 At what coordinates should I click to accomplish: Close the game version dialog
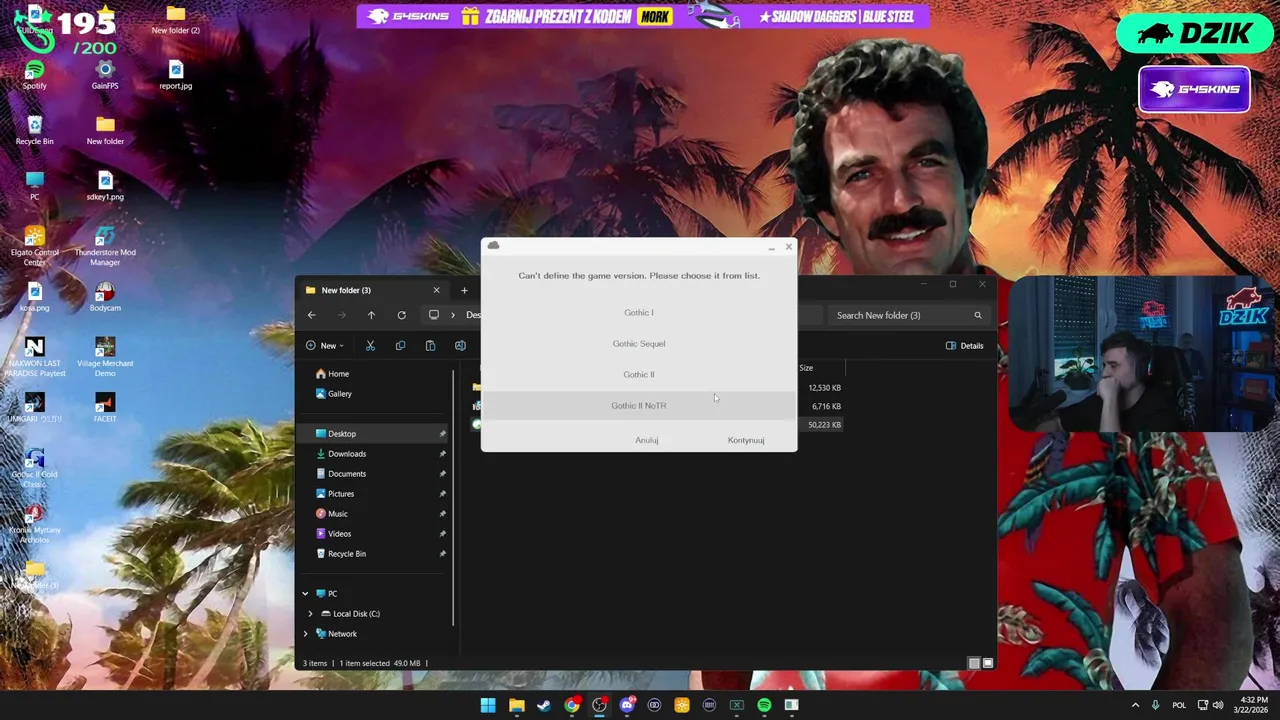pos(788,246)
